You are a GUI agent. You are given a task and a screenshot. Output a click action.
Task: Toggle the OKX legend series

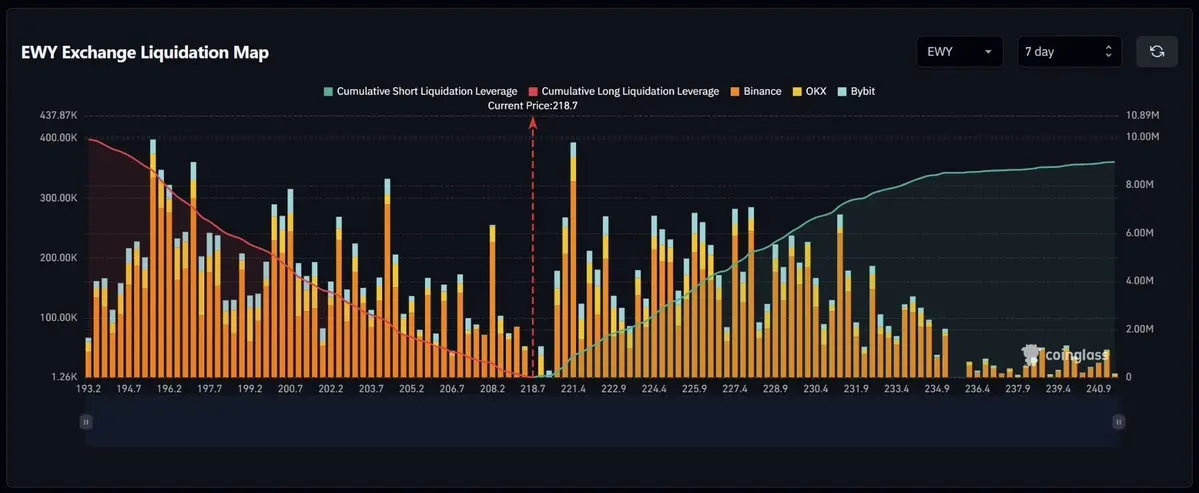809,91
